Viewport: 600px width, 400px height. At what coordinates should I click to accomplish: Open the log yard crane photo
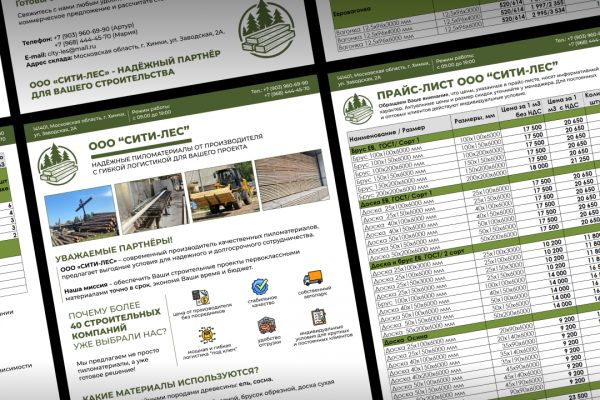point(82,216)
